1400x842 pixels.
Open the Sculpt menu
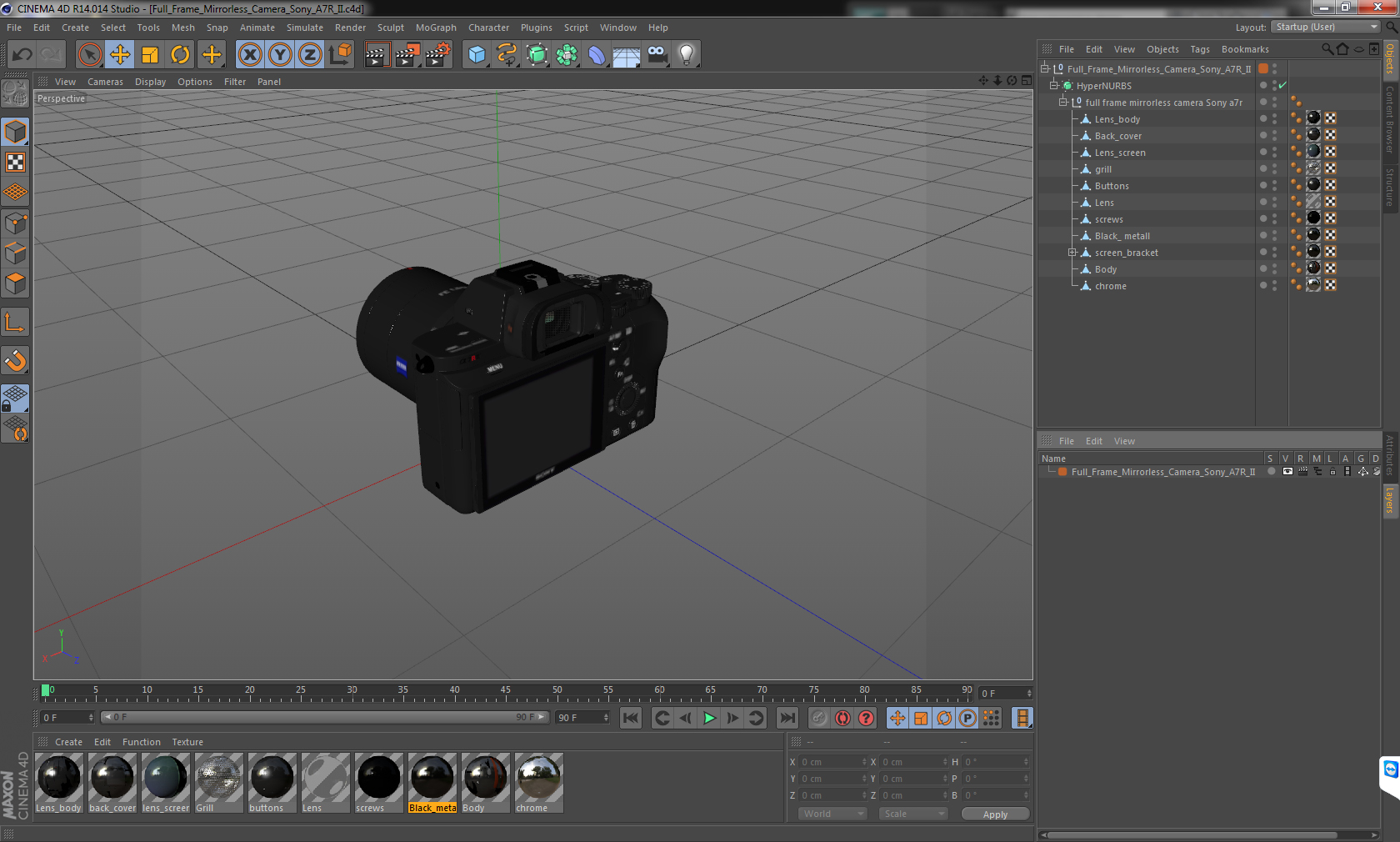[390, 28]
